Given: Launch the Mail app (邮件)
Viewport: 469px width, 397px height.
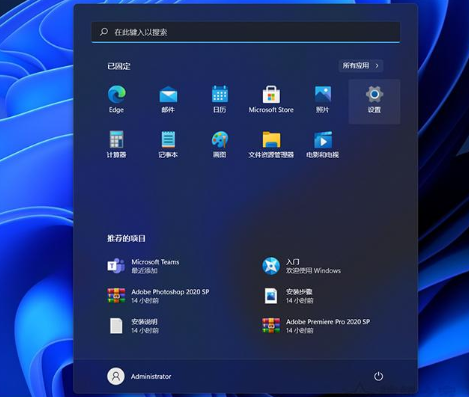Looking at the screenshot, I should click(168, 95).
